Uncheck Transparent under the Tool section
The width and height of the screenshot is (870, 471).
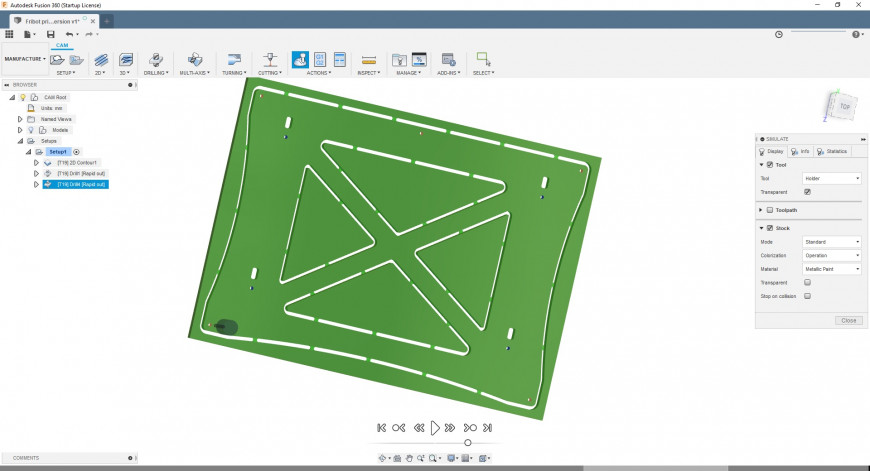click(x=807, y=192)
